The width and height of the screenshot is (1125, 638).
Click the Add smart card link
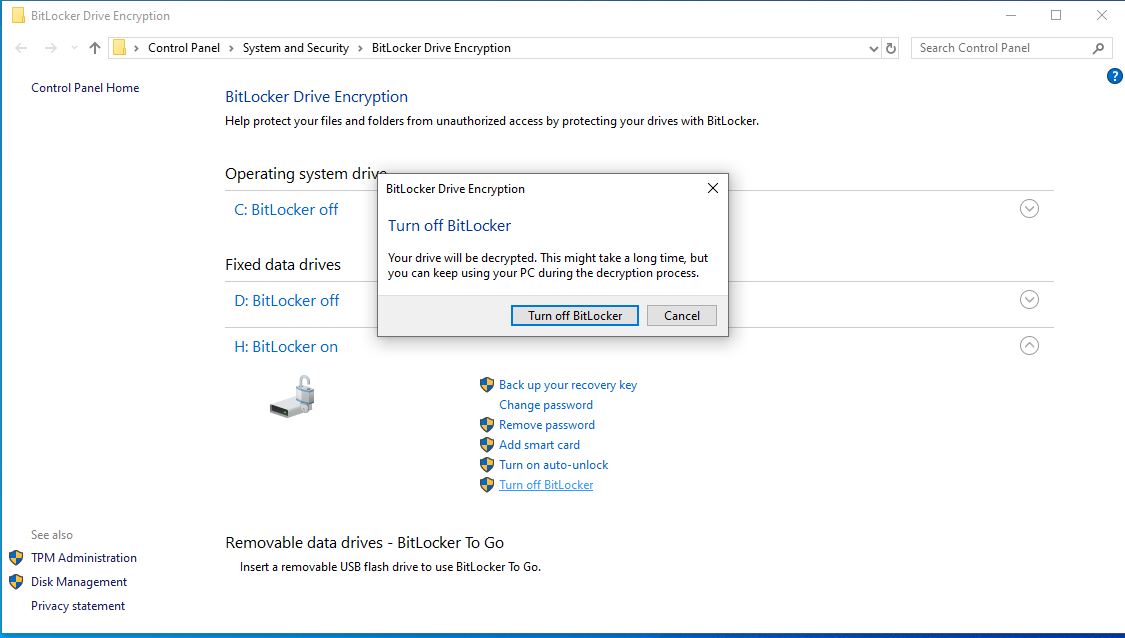coord(540,445)
